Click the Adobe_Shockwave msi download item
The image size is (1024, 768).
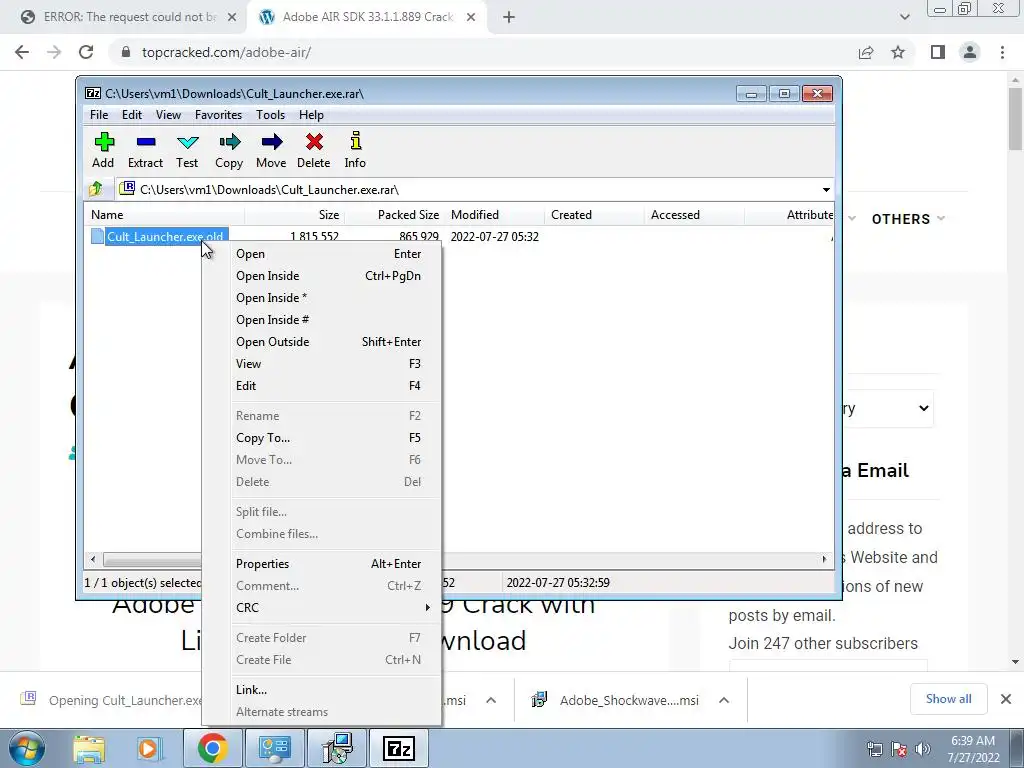coord(617,700)
